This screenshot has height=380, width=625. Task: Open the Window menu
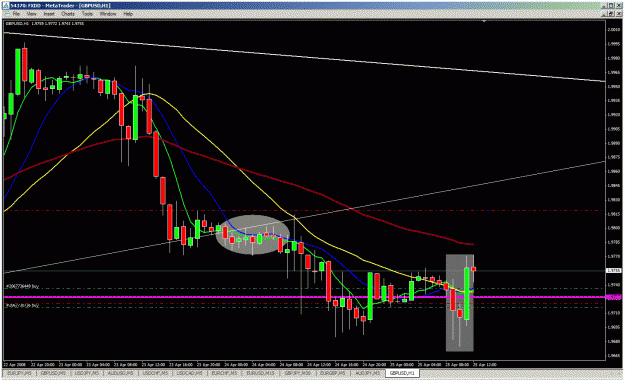coord(108,14)
